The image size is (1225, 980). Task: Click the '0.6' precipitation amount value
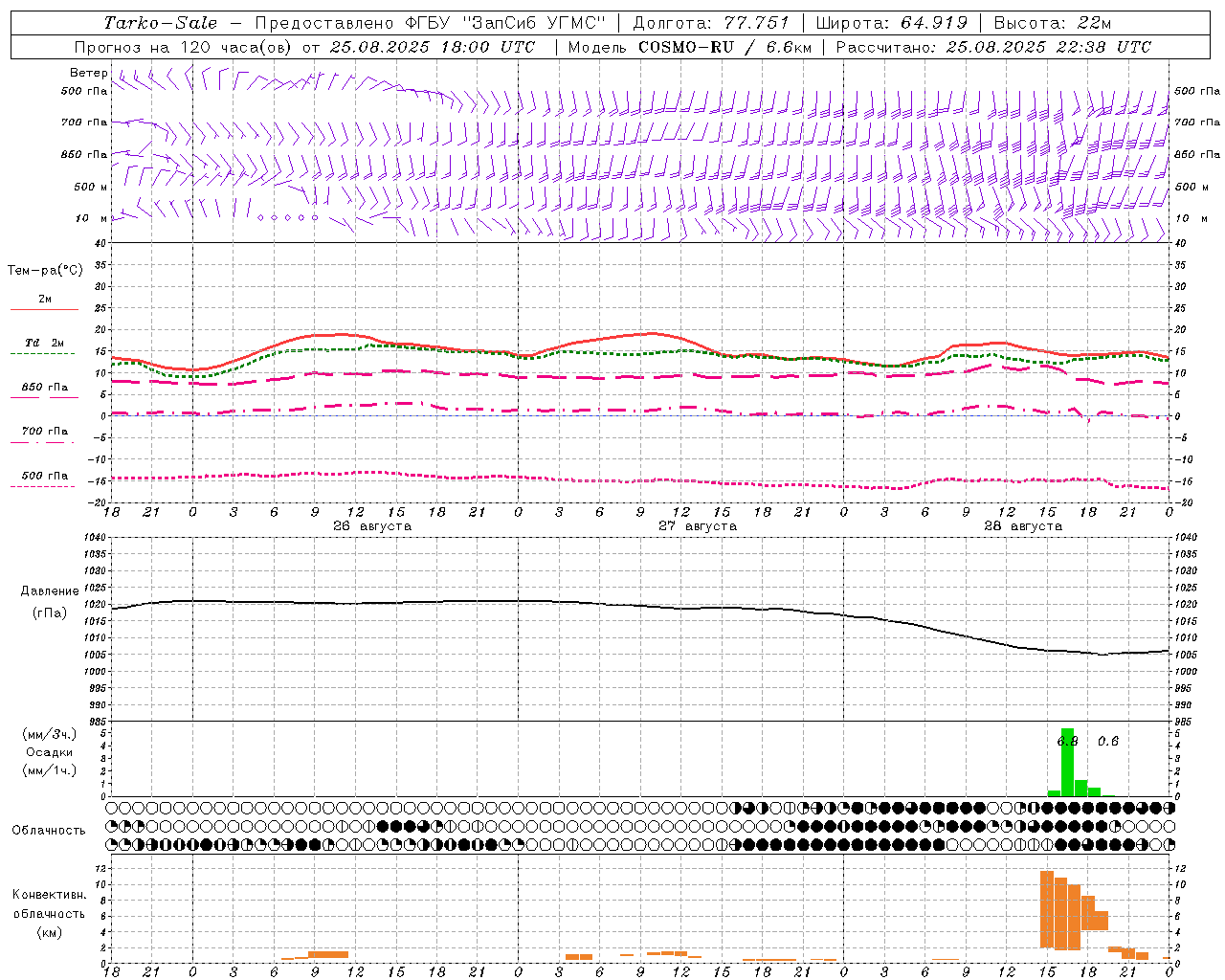tap(1108, 741)
